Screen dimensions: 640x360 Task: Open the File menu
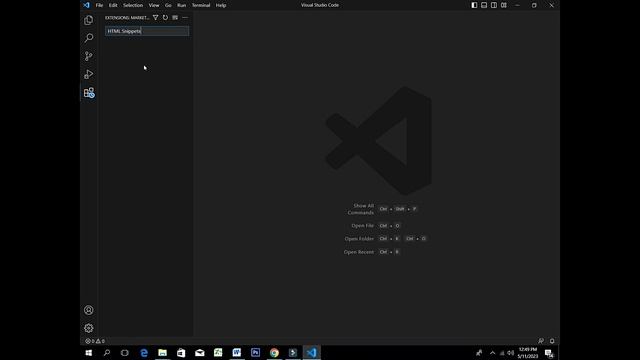(x=99, y=5)
